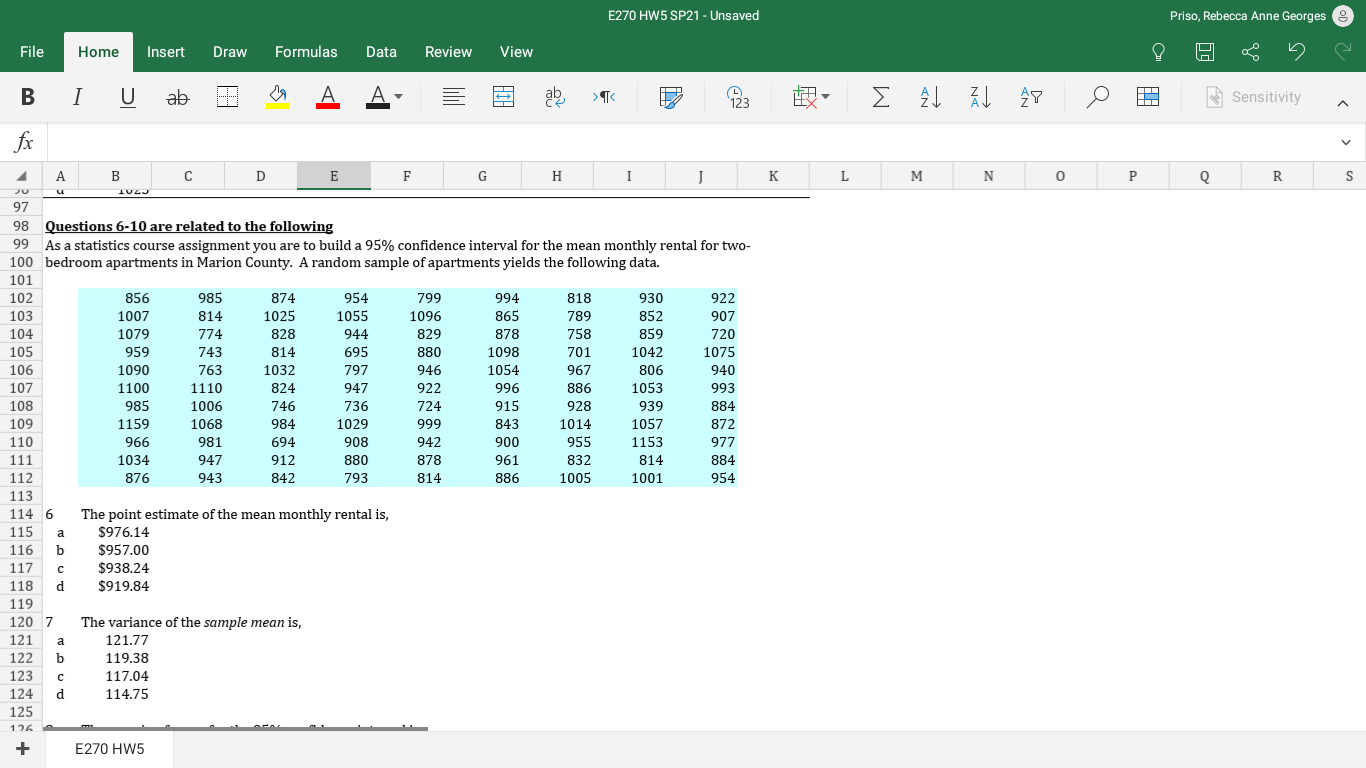This screenshot has width=1366, height=768.
Task: Select answer option $919.84
Action: point(123,586)
